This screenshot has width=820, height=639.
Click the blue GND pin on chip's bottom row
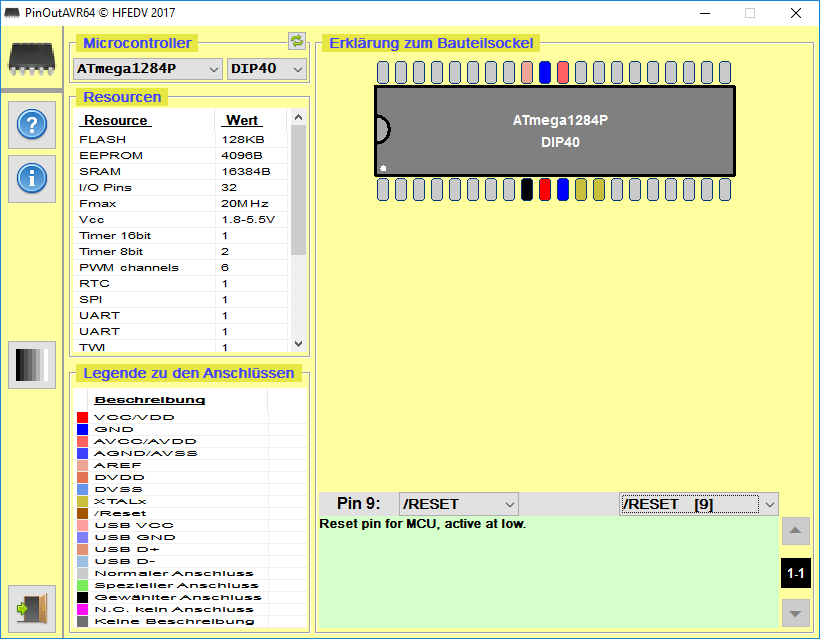pyautogui.click(x=563, y=189)
